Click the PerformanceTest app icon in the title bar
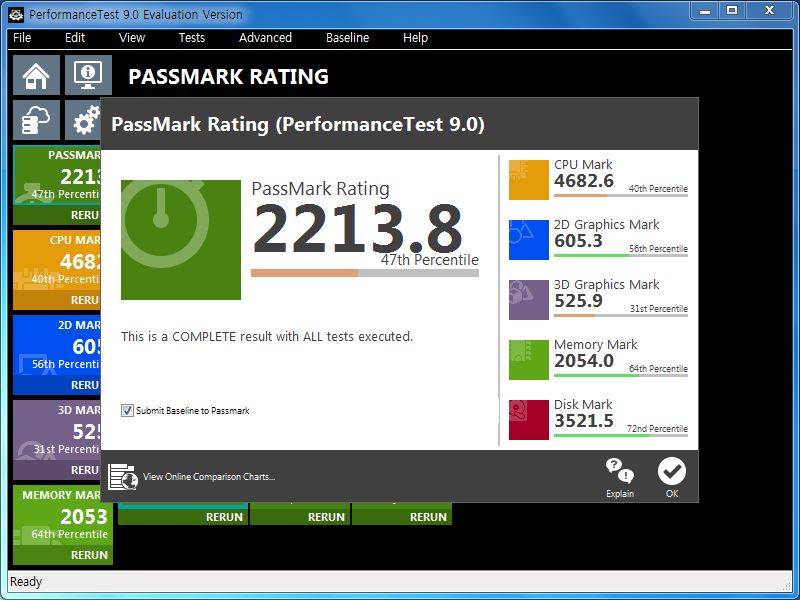The width and height of the screenshot is (800, 600). tap(16, 14)
